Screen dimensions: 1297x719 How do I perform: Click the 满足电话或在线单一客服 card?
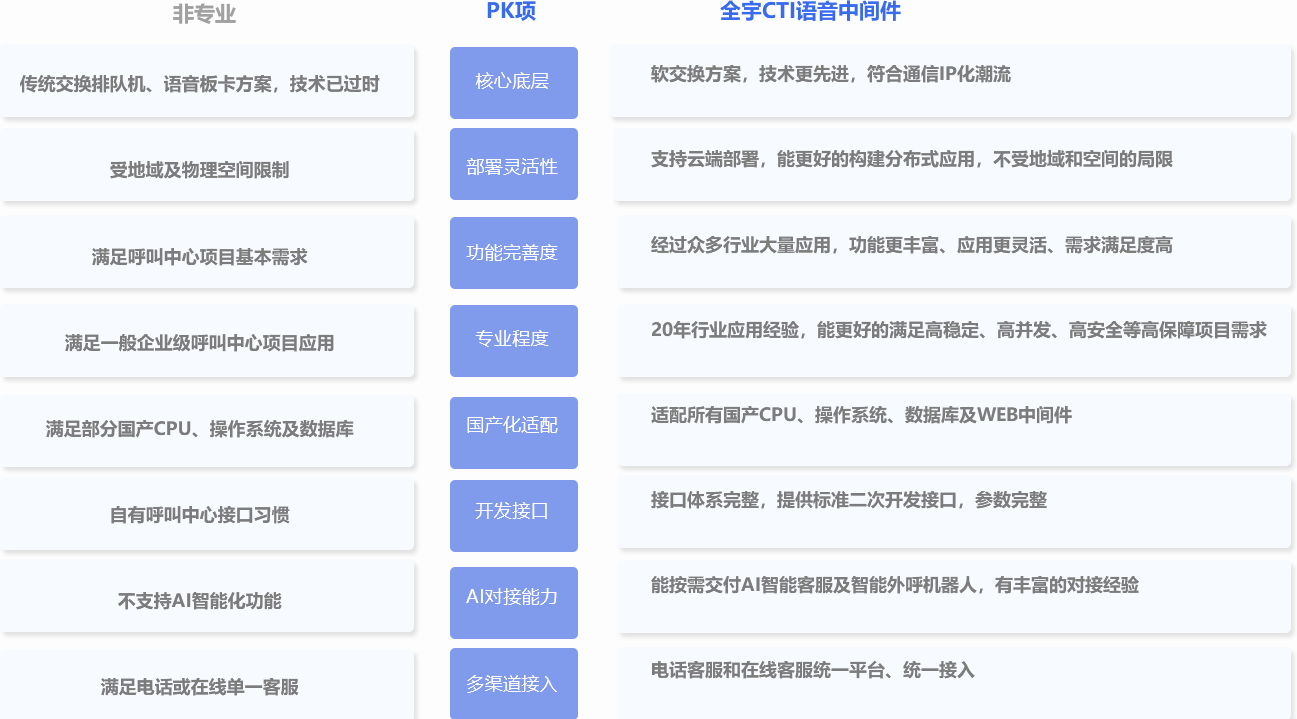(x=206, y=687)
